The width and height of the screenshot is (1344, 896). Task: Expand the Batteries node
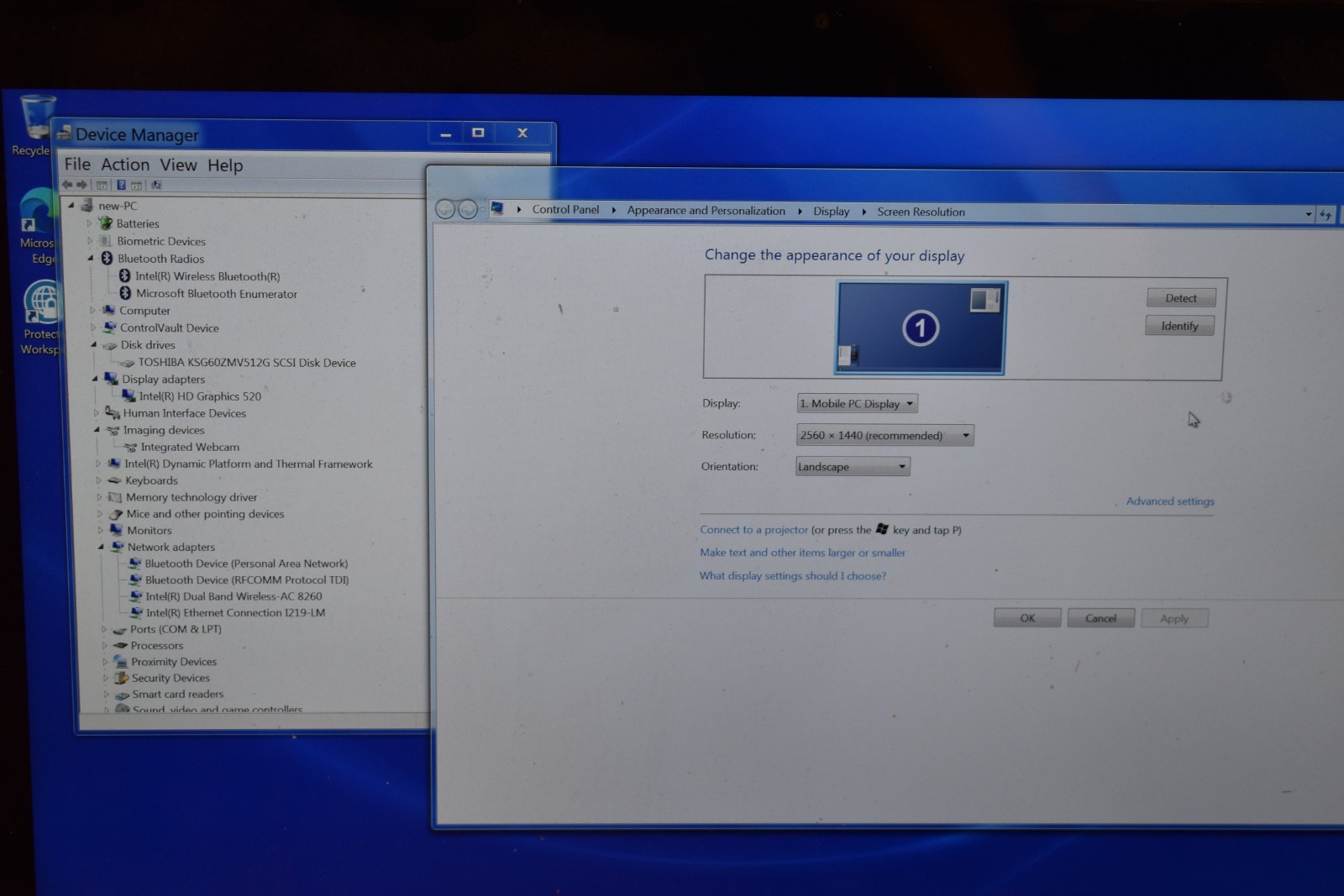pyautogui.click(x=89, y=223)
